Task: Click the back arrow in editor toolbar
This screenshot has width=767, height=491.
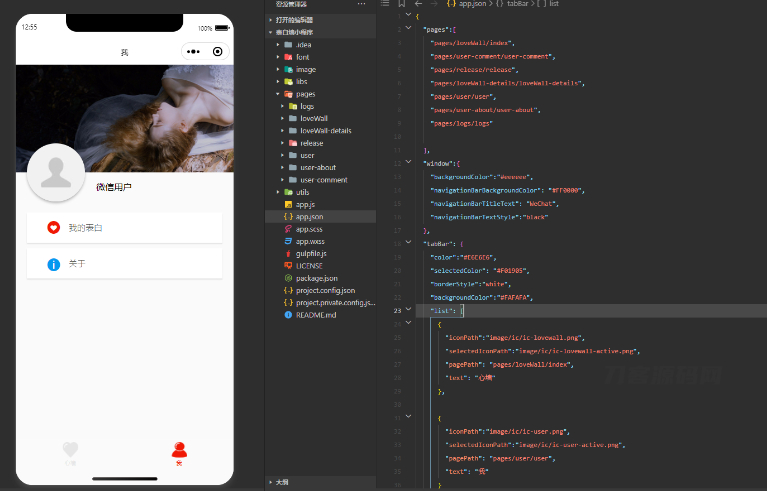Action: pos(418,3)
